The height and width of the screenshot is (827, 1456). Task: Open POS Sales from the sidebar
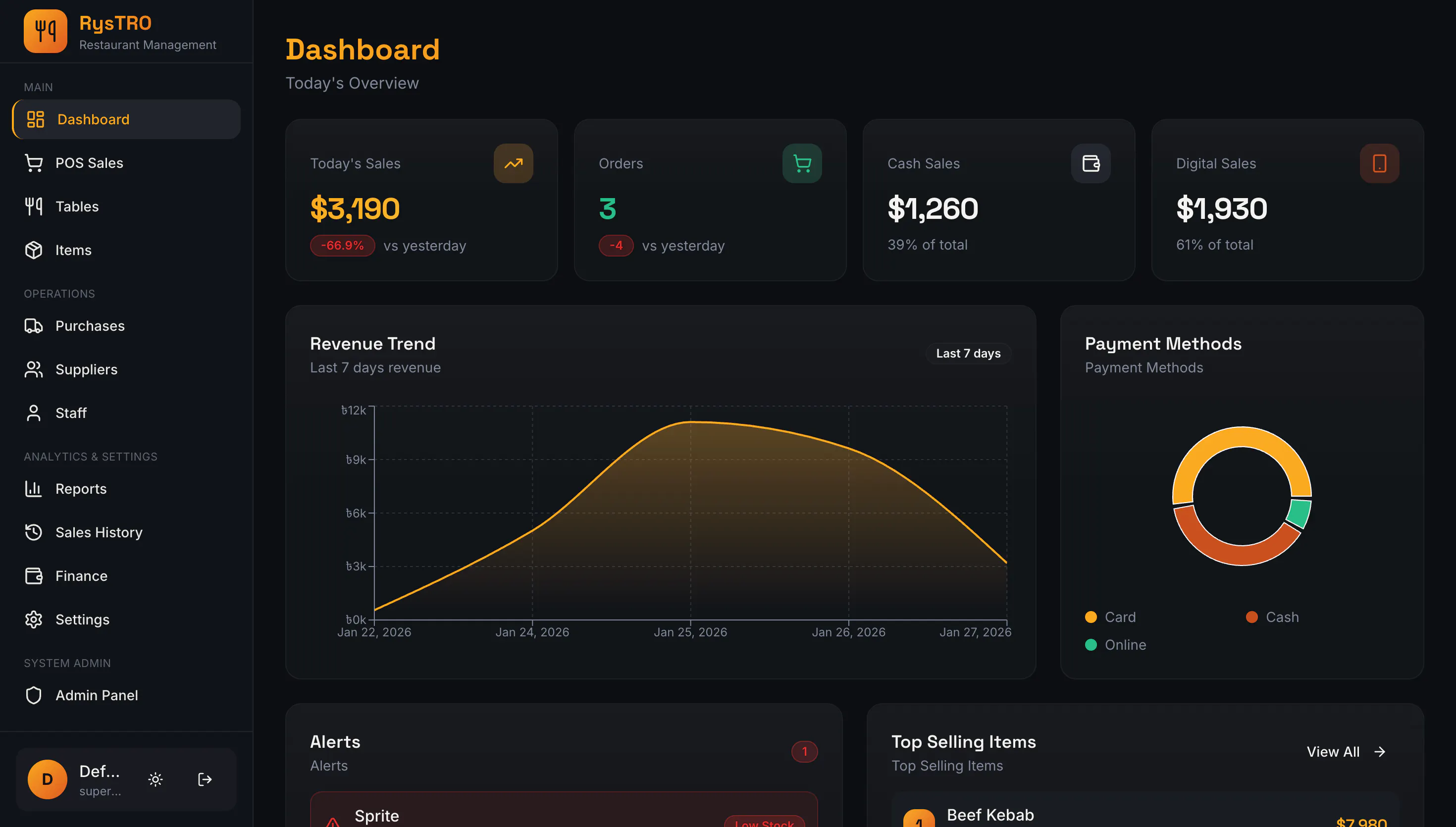tap(126, 163)
